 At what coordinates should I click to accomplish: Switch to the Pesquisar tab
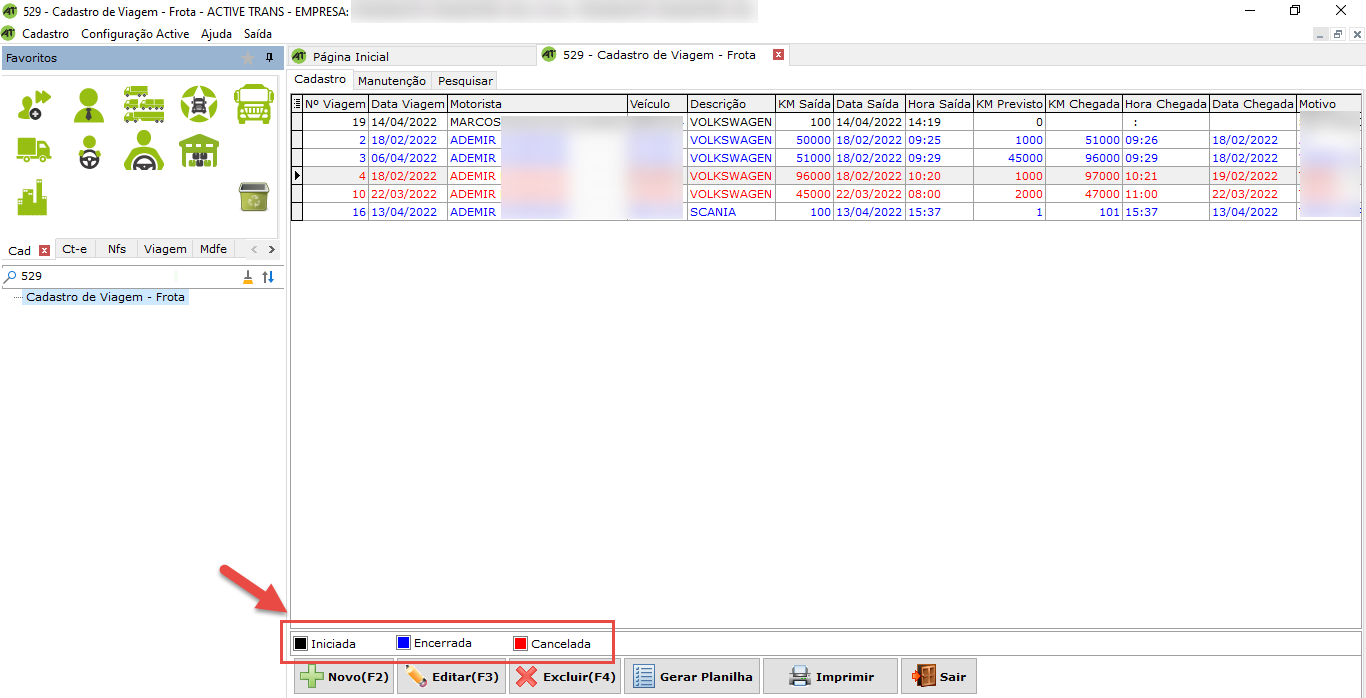coord(465,81)
